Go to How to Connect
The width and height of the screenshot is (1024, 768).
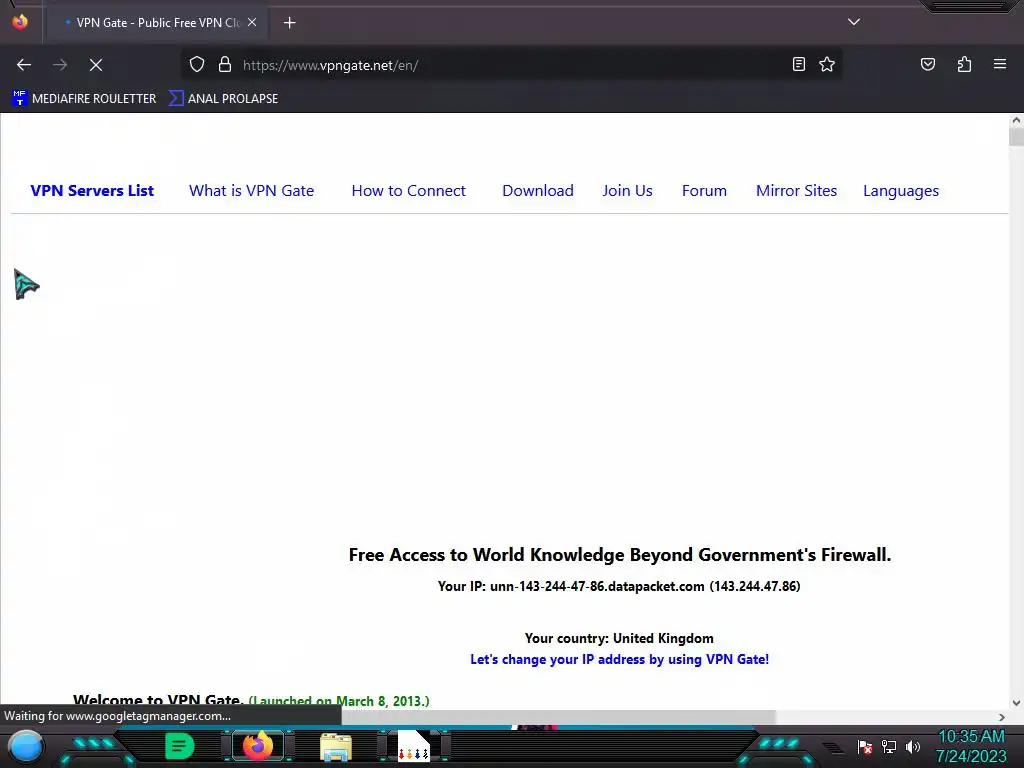[x=409, y=191]
